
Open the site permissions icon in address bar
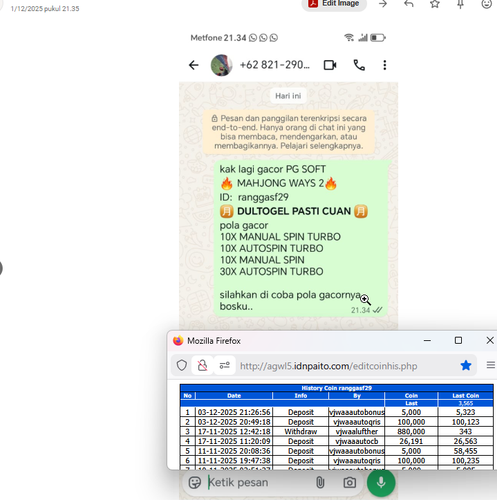coord(225,365)
